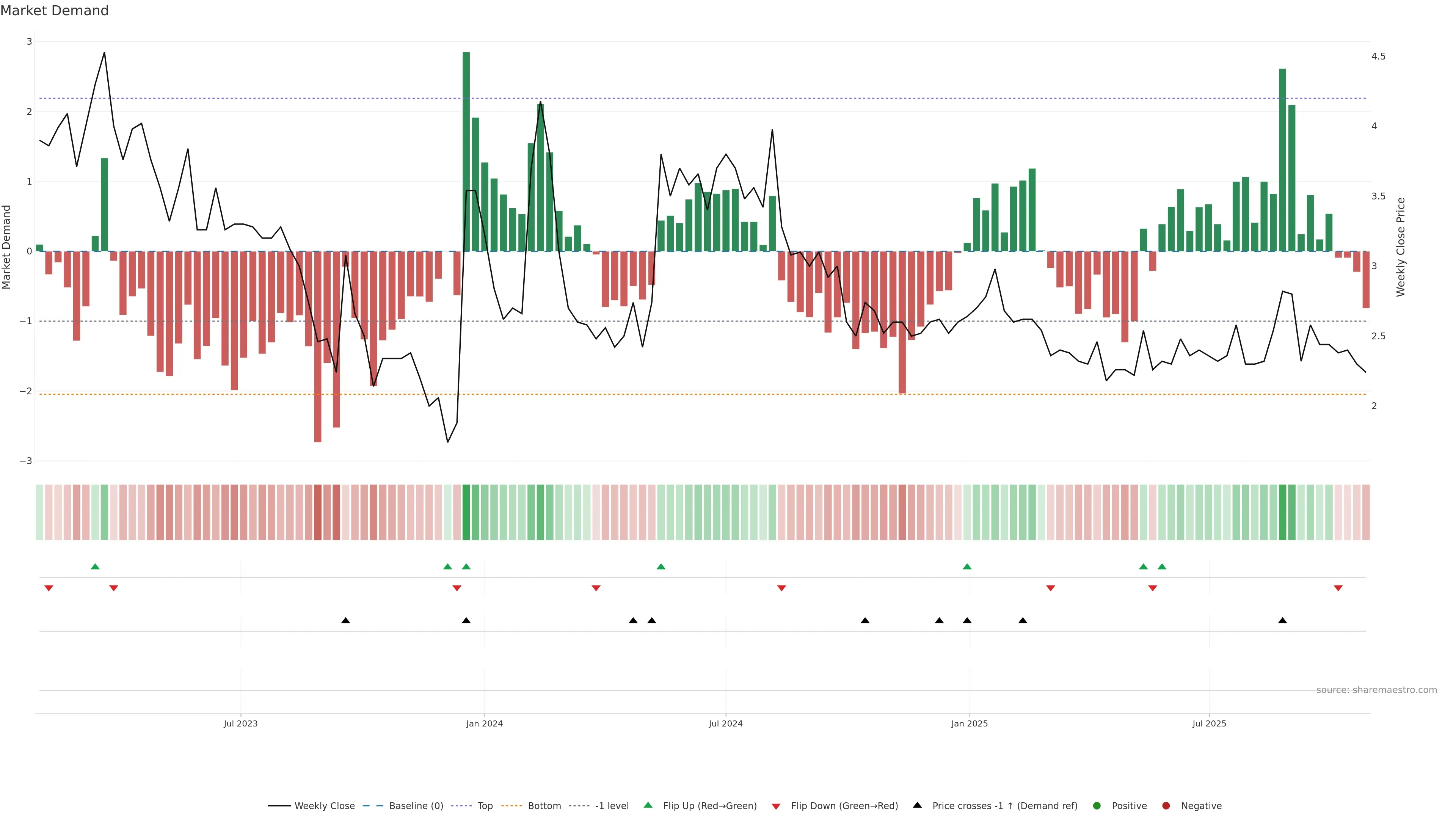Click green Positive legend dot
Screen dimensions: 1456x819
[1097, 806]
